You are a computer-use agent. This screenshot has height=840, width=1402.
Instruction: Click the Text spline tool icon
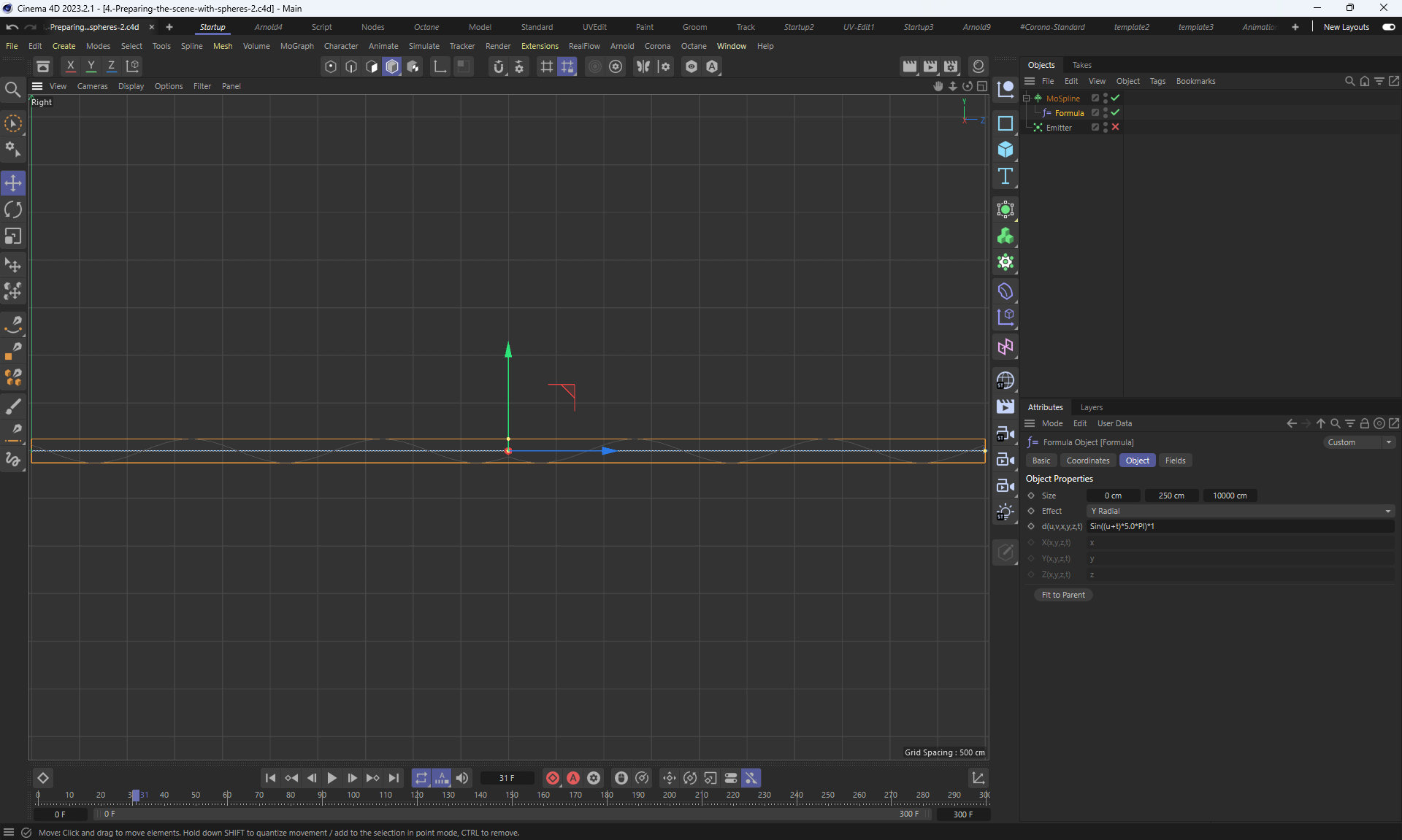point(1005,177)
